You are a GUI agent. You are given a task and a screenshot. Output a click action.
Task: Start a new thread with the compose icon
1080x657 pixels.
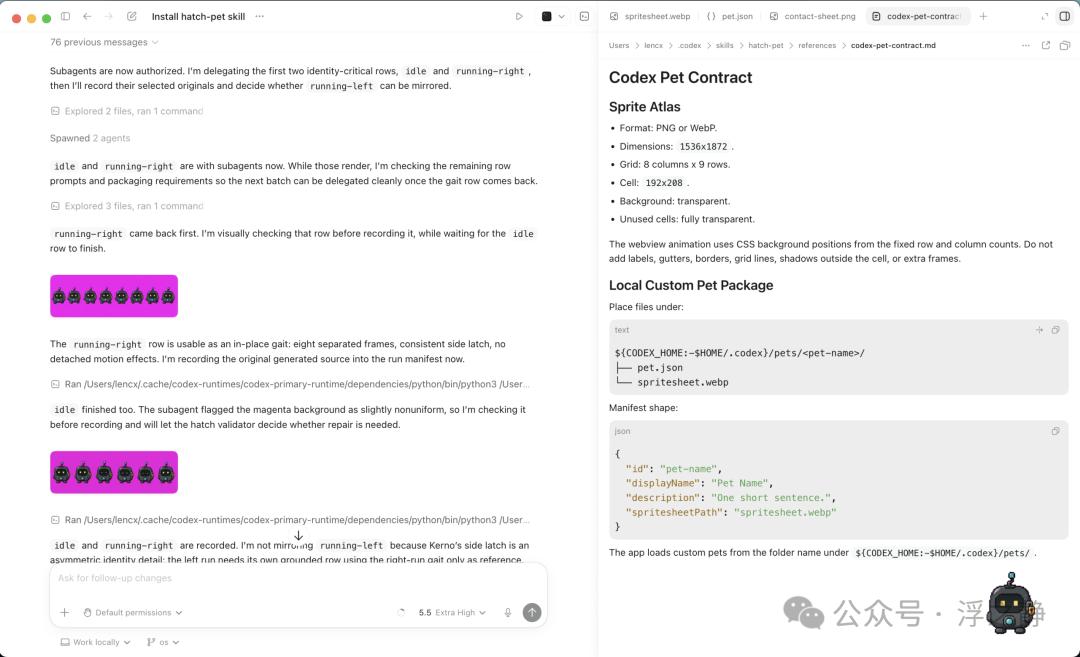(x=132, y=17)
